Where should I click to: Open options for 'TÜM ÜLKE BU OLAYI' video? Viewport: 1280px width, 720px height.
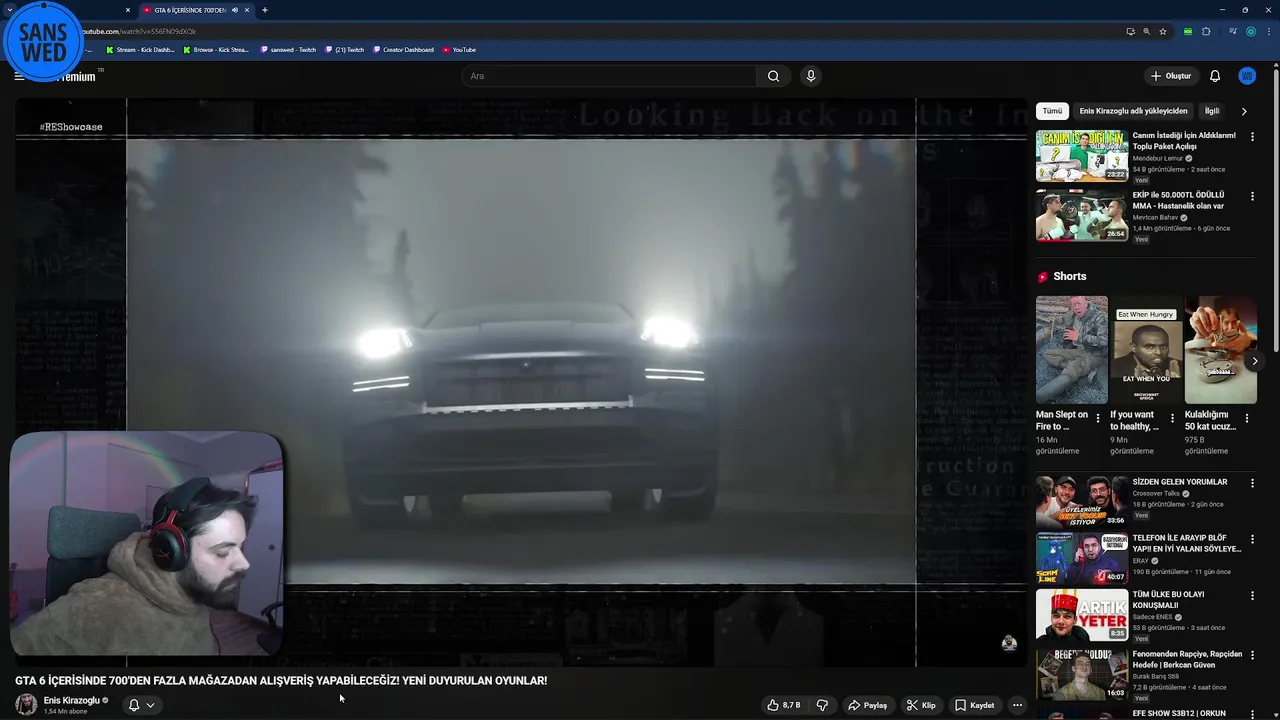(x=1252, y=596)
